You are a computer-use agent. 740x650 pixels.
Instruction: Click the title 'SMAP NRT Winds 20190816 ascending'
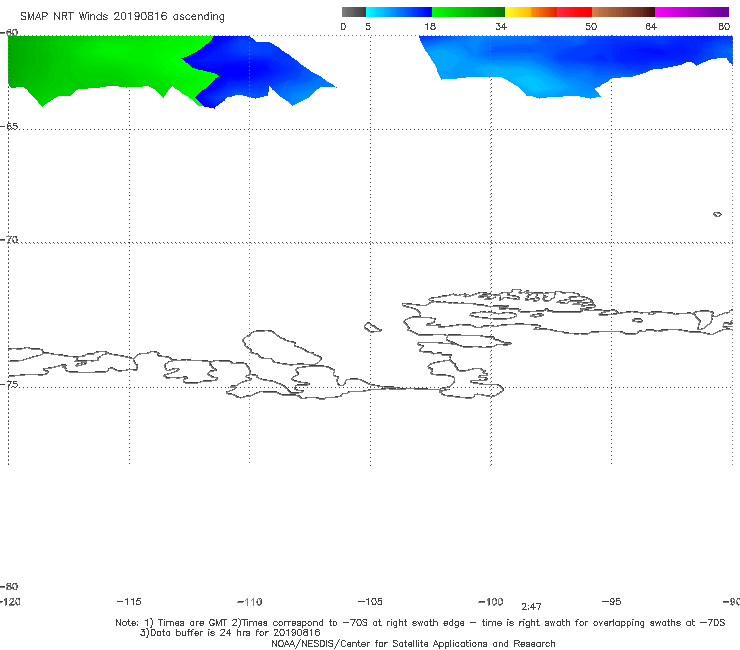point(122,17)
